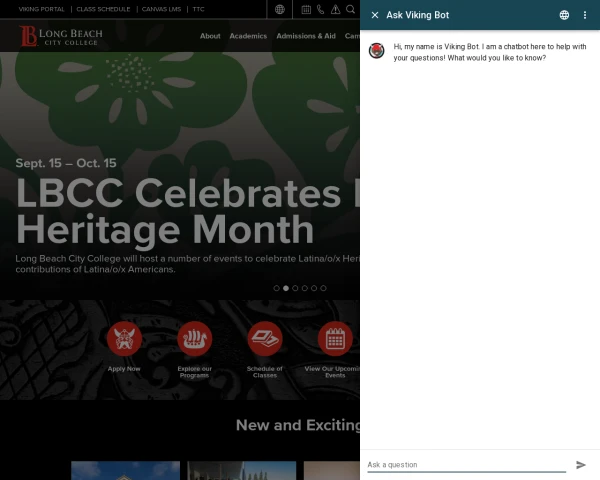The width and height of the screenshot is (600, 480).
Task: Click the Explore our Programs ship icon
Action: pyautogui.click(x=194, y=339)
